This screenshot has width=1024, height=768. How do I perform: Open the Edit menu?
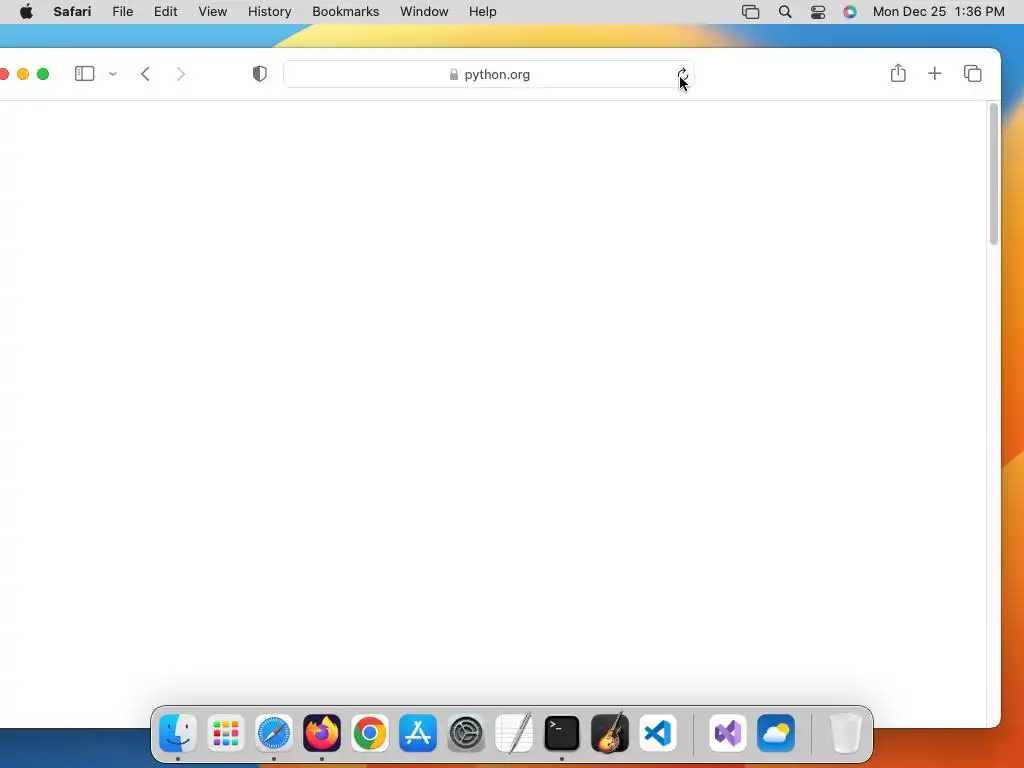coord(165,11)
